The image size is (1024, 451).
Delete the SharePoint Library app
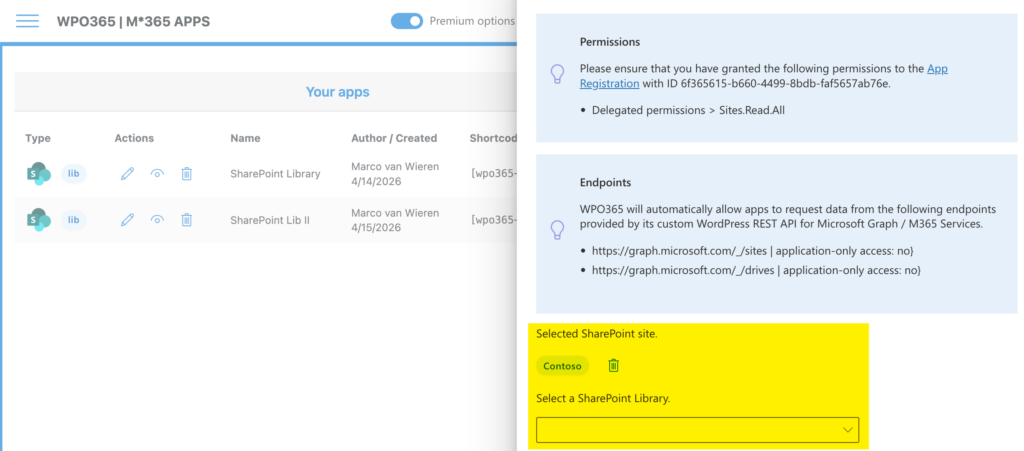point(187,174)
